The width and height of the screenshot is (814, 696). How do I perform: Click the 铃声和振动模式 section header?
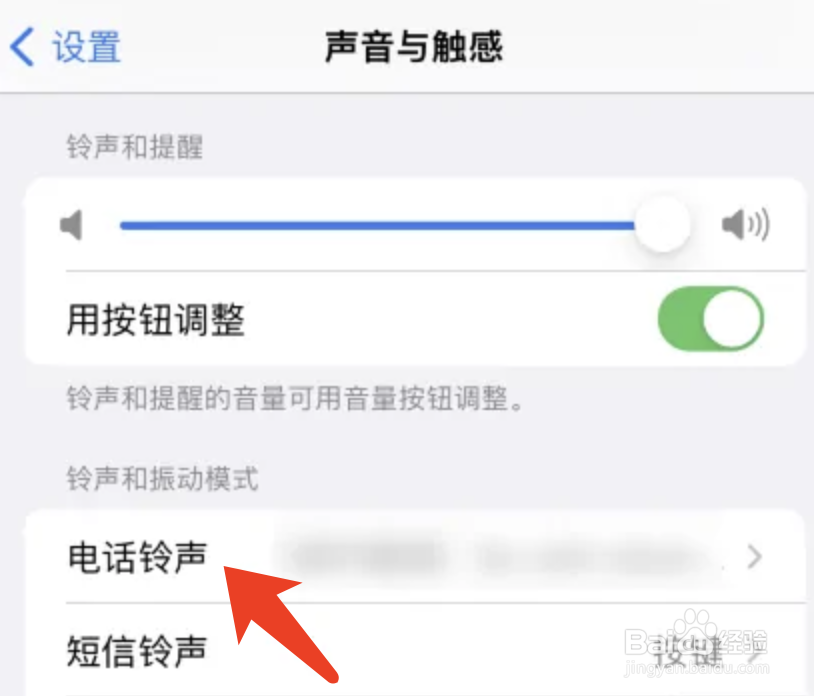pyautogui.click(x=162, y=478)
